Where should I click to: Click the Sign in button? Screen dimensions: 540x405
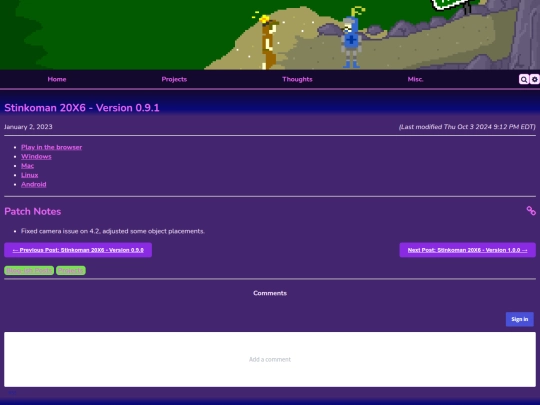pos(520,319)
